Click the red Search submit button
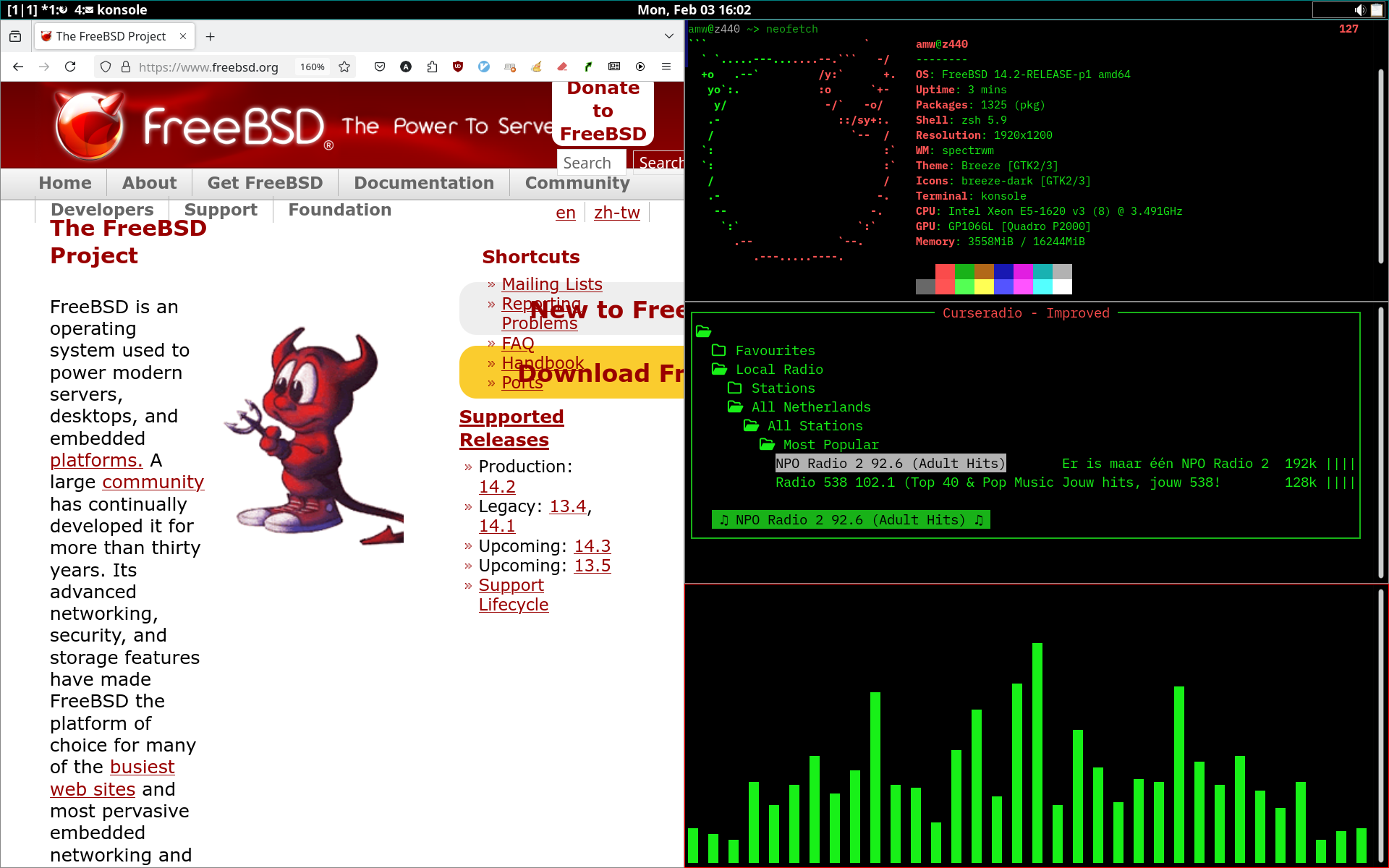Image resolution: width=1389 pixels, height=868 pixels. 659,163
